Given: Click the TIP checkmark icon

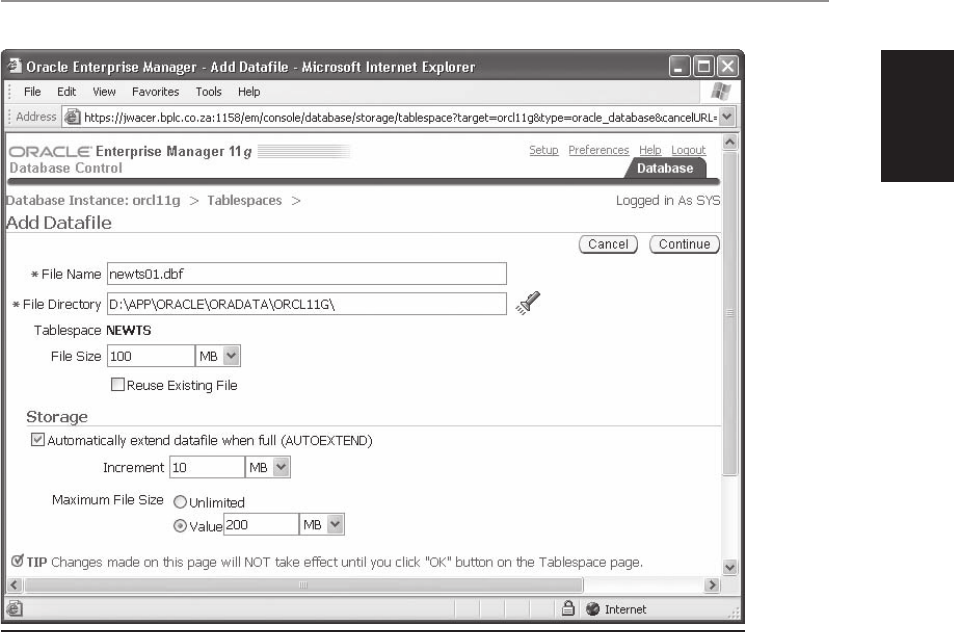Looking at the screenshot, I should (x=17, y=561).
